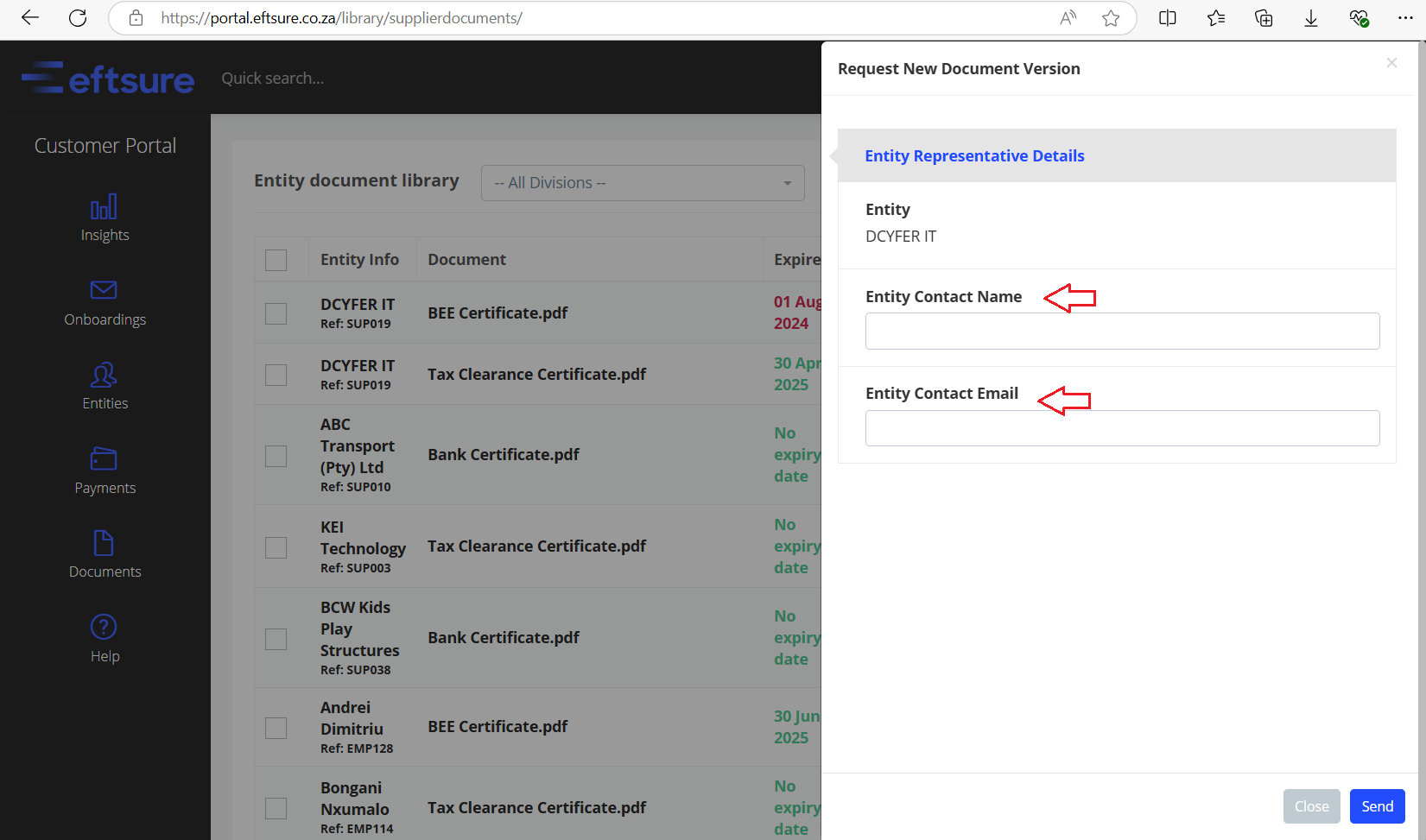Open the Documents file icon
This screenshot has height=840, width=1426.
point(104,543)
